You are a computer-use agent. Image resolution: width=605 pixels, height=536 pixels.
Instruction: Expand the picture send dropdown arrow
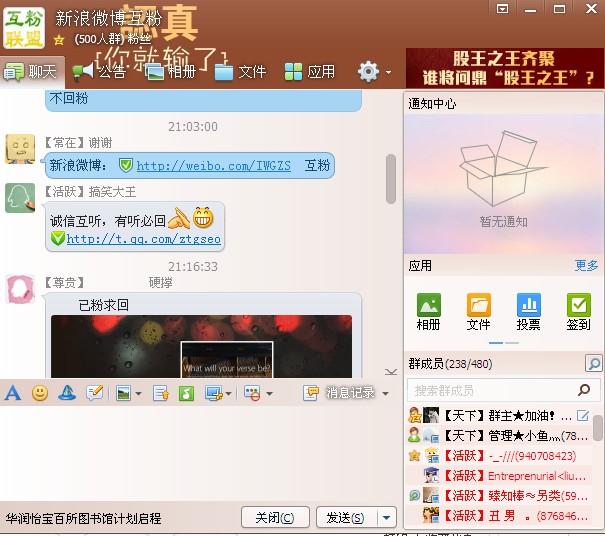click(139, 394)
